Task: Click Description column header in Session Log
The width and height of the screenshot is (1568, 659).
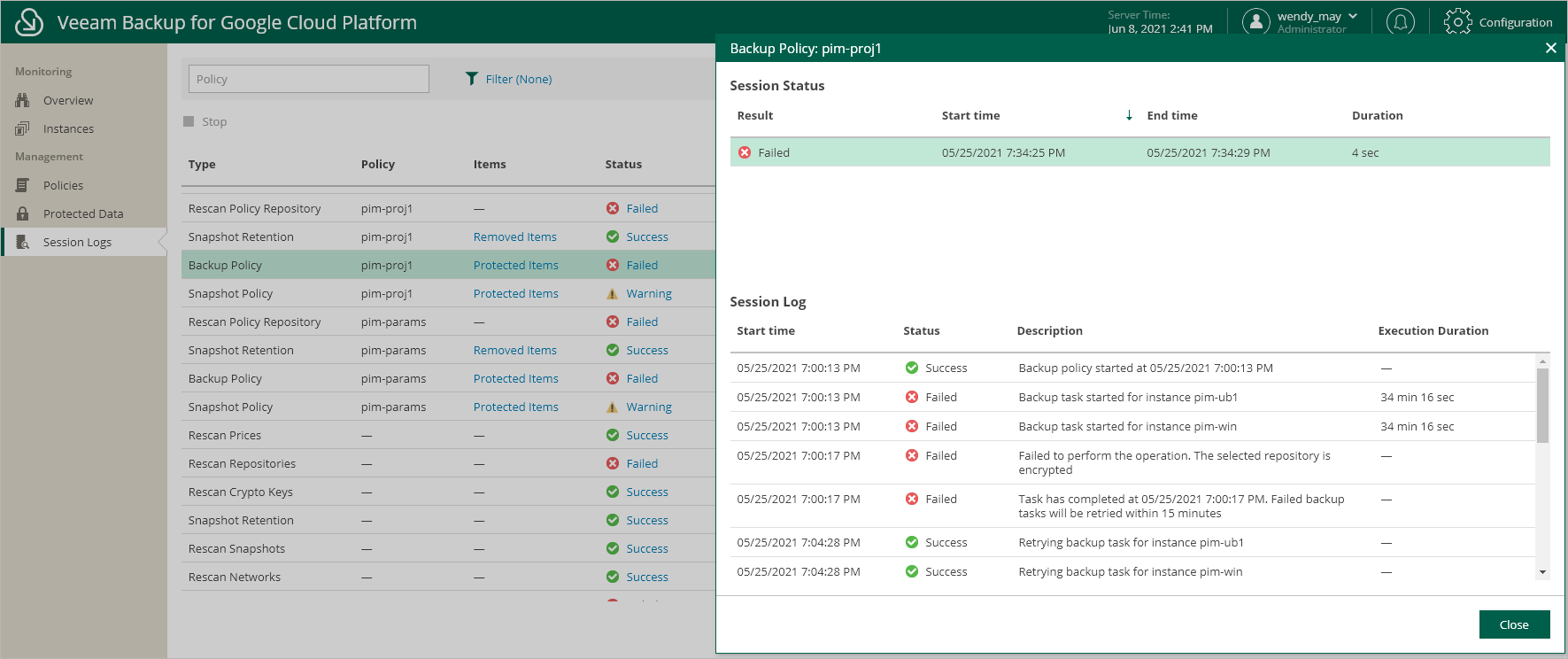Action: (x=1049, y=330)
